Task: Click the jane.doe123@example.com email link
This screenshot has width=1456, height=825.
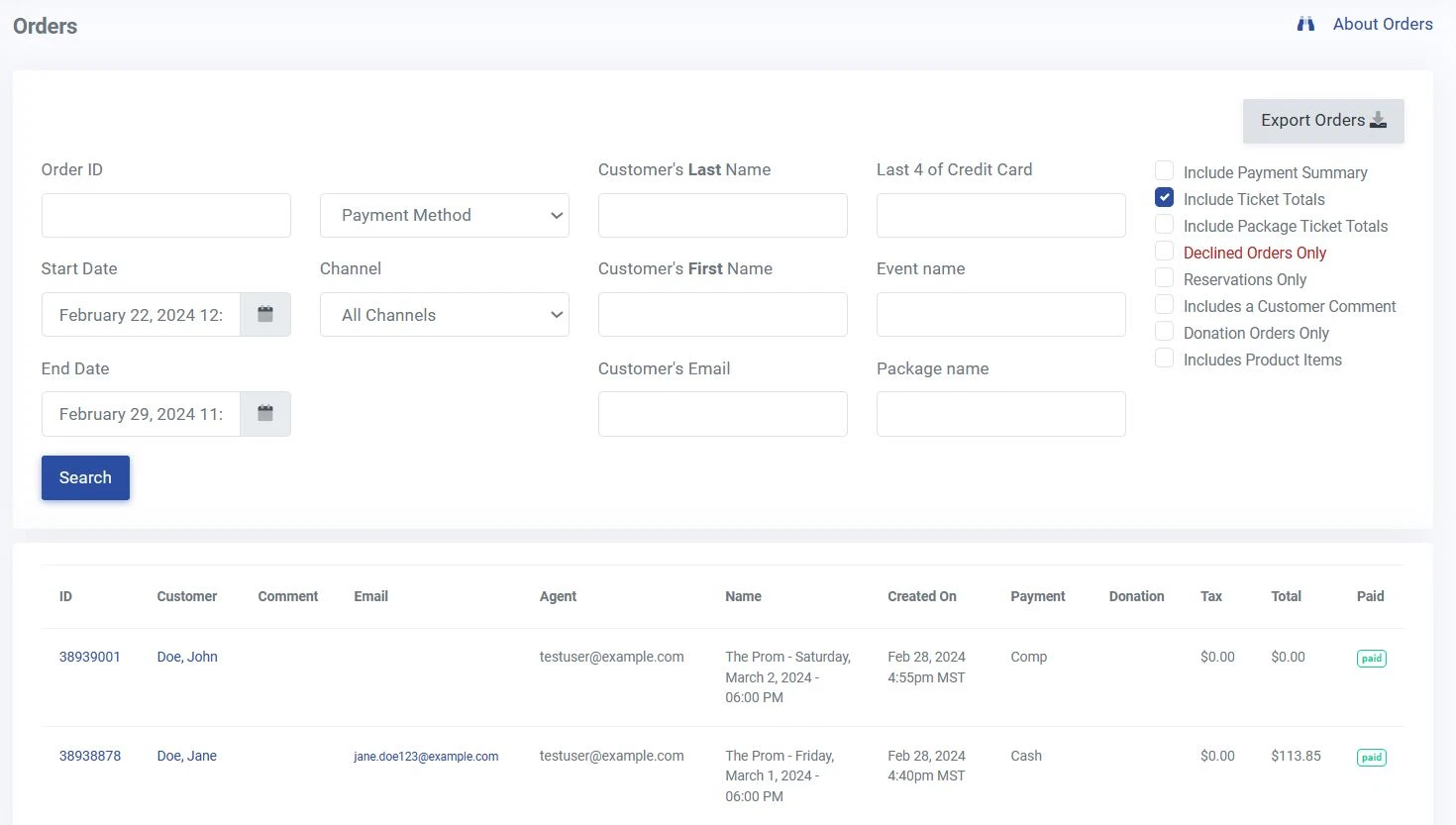Action: 426,757
